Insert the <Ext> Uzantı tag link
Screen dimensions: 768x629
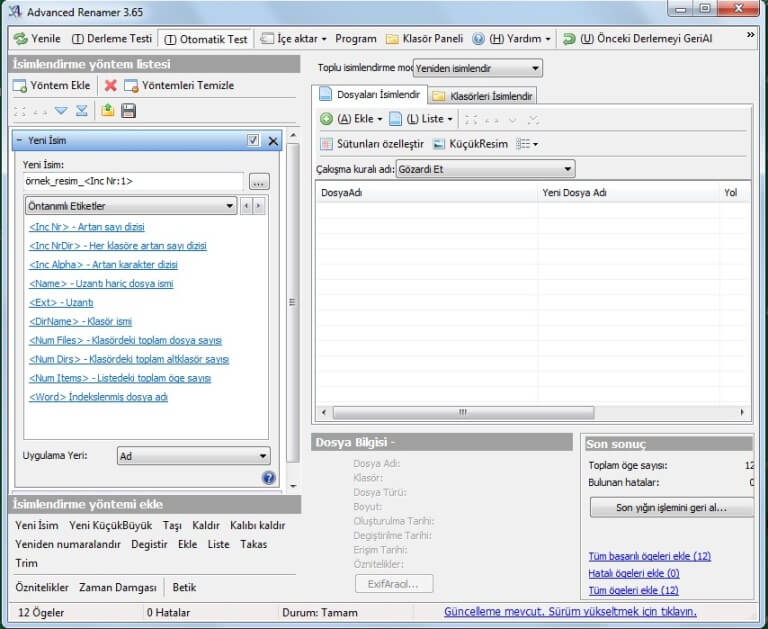[x=61, y=302]
